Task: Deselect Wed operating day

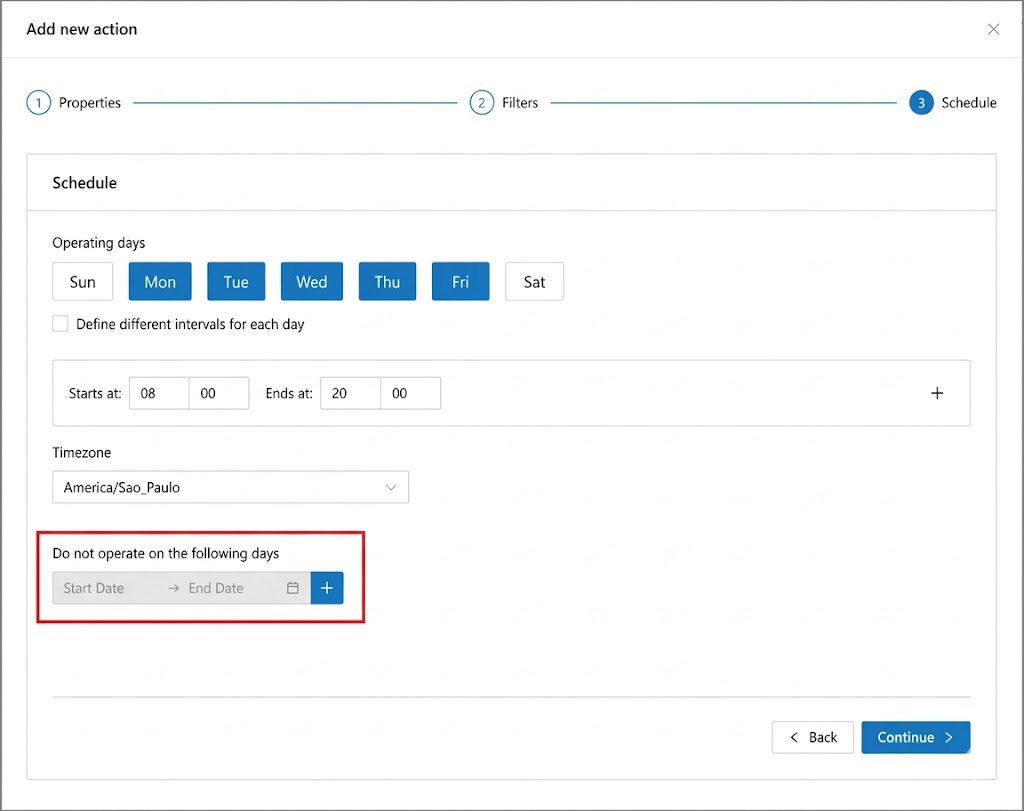Action: (x=311, y=282)
